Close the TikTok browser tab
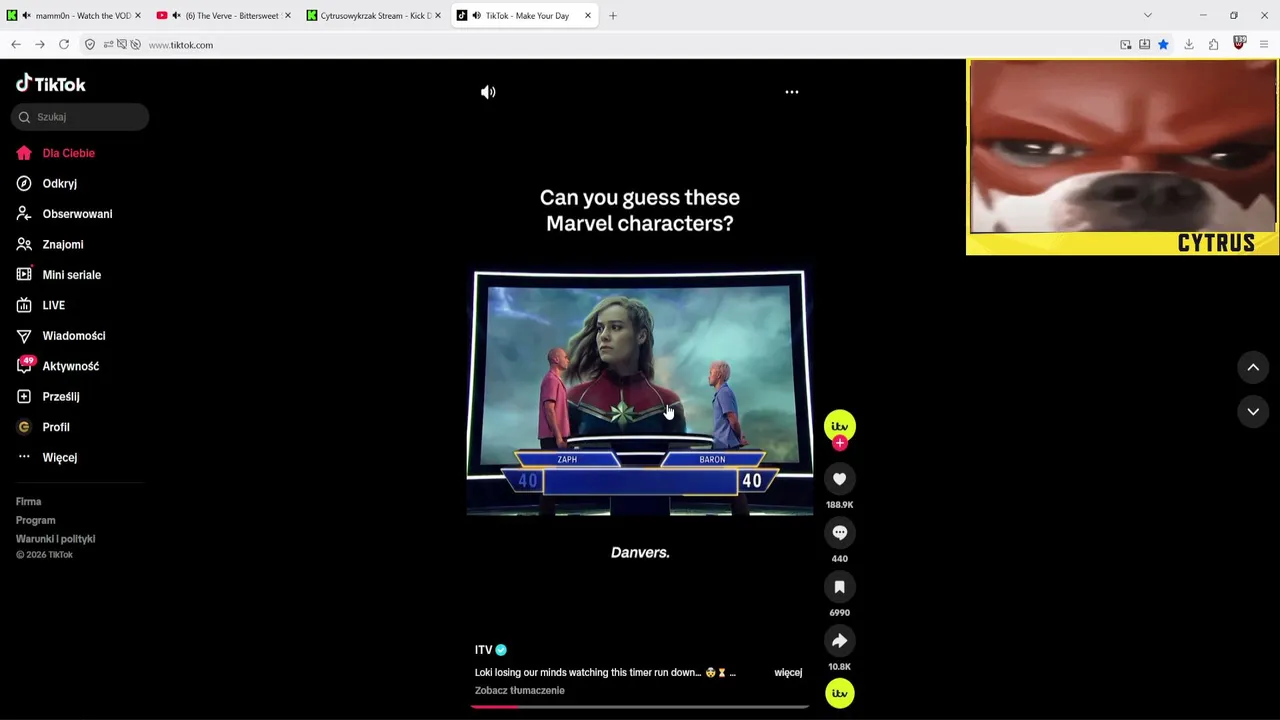Viewport: 1280px width, 720px height. click(588, 16)
